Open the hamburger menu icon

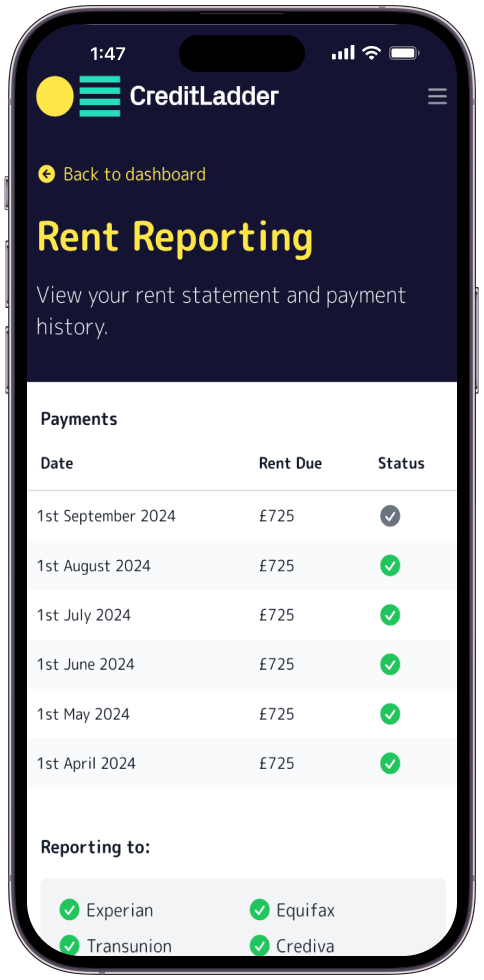pos(437,96)
